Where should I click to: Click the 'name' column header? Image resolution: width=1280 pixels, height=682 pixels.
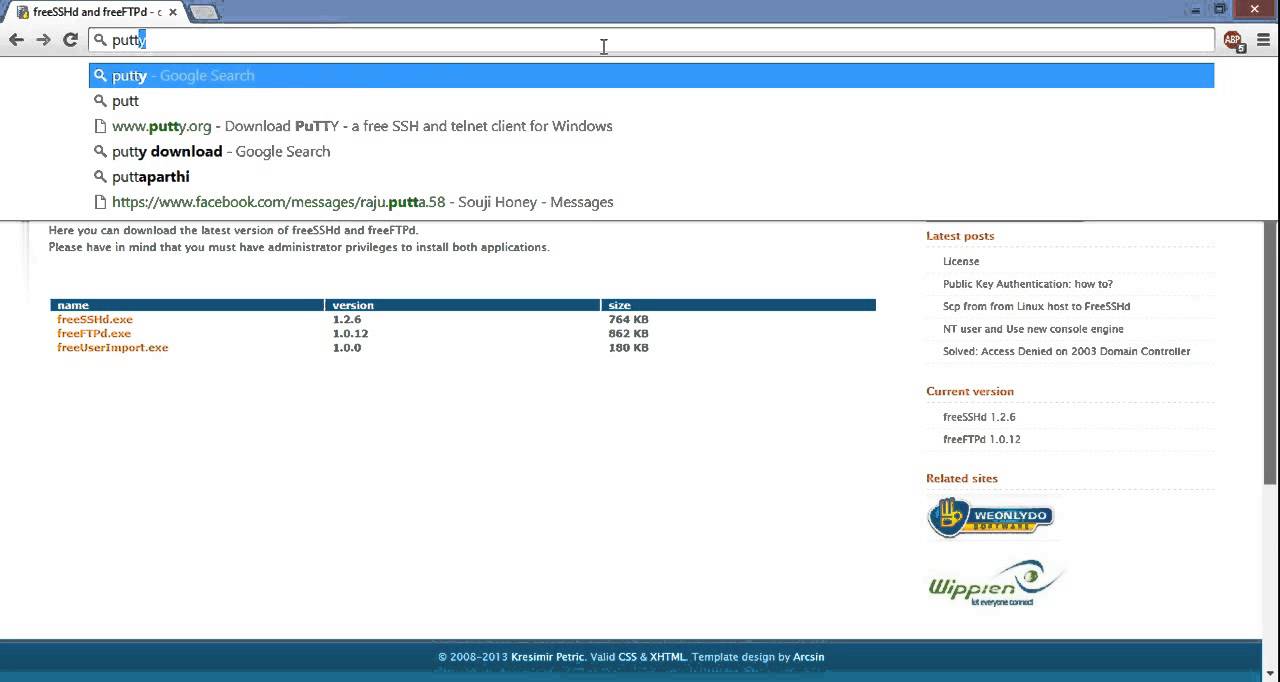tap(73, 305)
